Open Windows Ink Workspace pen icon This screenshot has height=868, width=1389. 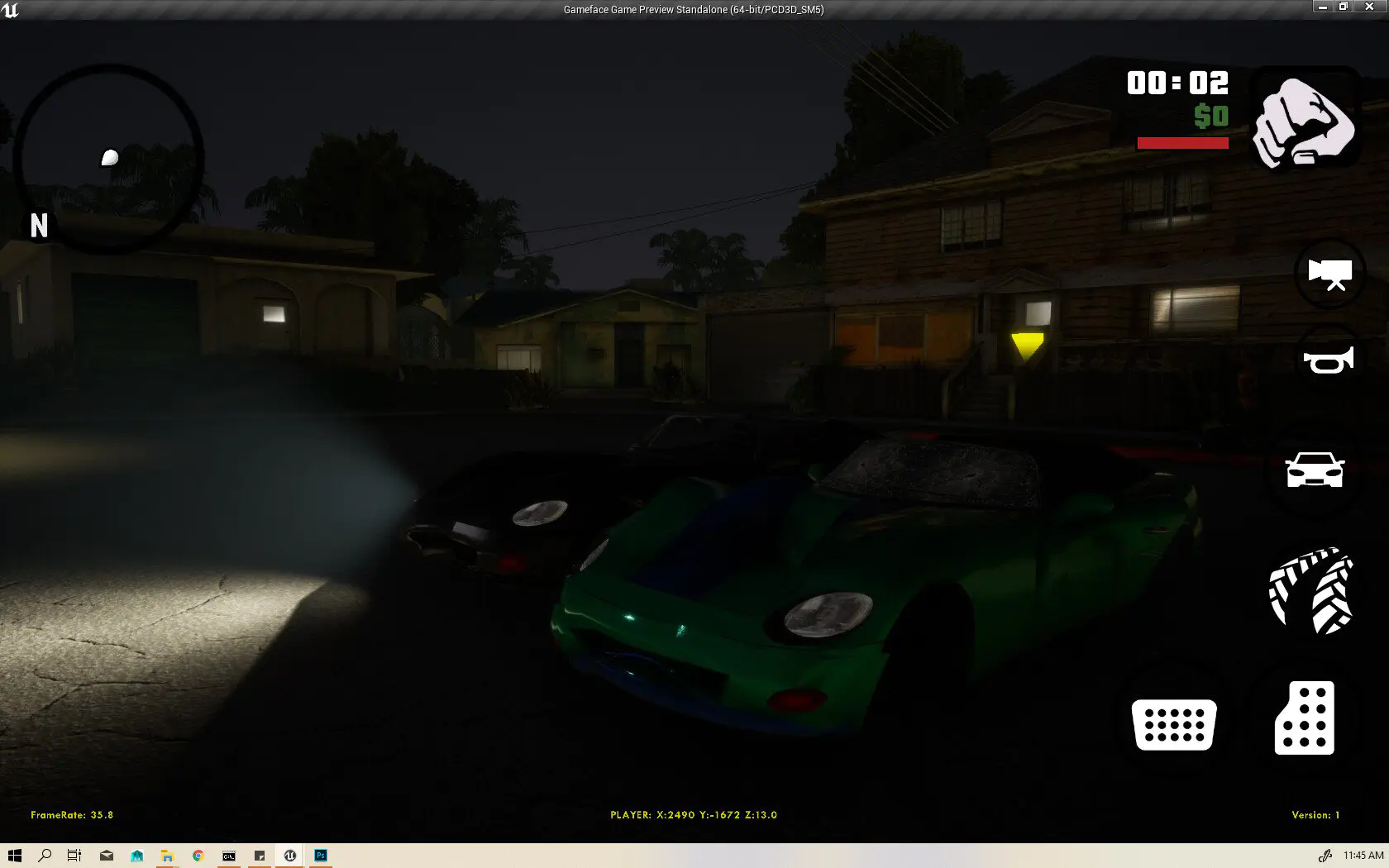[x=1325, y=856]
